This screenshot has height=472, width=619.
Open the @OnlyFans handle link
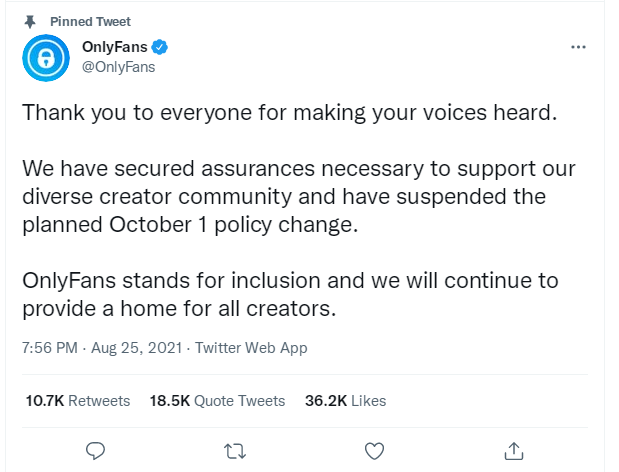pyautogui.click(x=118, y=67)
